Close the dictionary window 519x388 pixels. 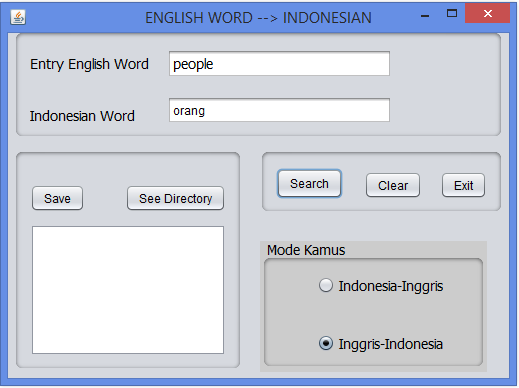coord(488,13)
